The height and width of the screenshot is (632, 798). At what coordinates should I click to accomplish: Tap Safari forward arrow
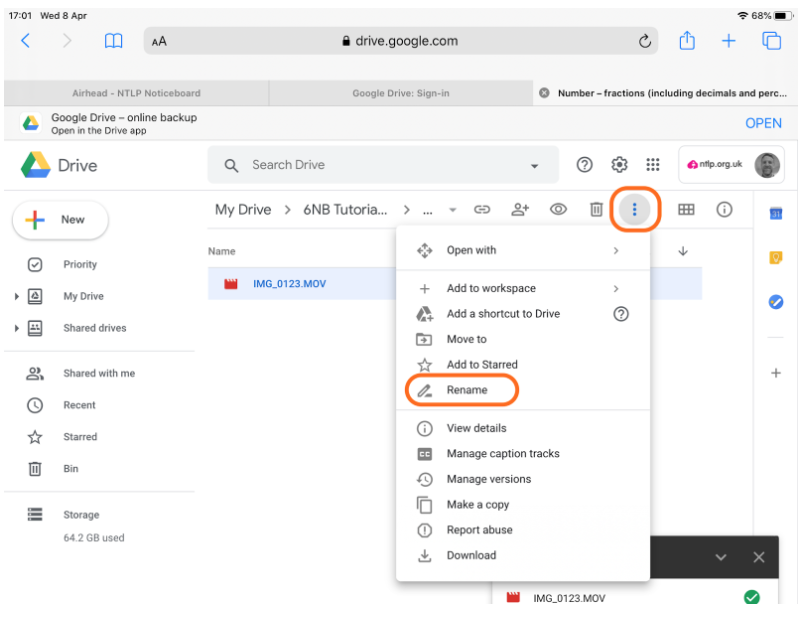tap(67, 41)
